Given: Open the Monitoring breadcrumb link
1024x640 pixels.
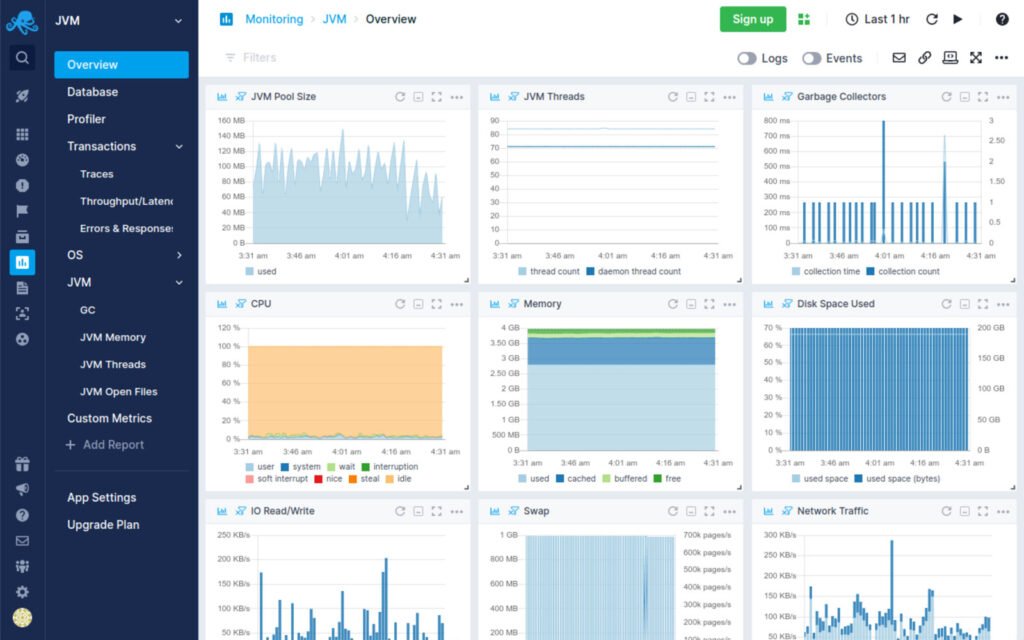Looking at the screenshot, I should pos(274,19).
